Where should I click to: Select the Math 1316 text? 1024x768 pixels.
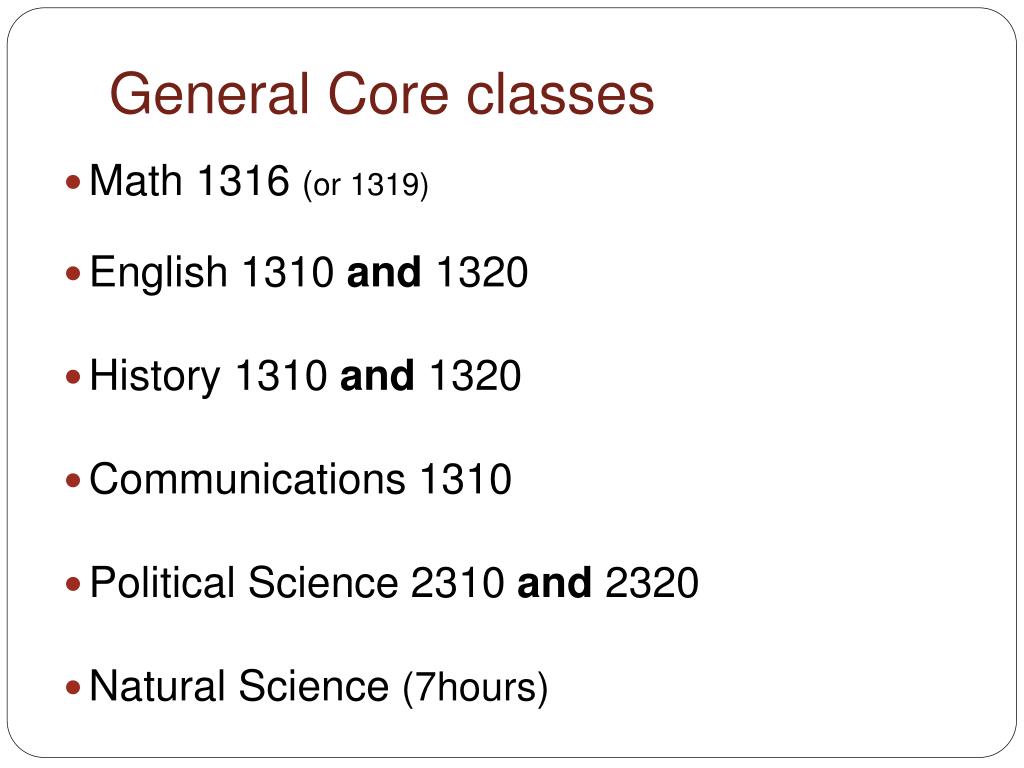click(189, 180)
